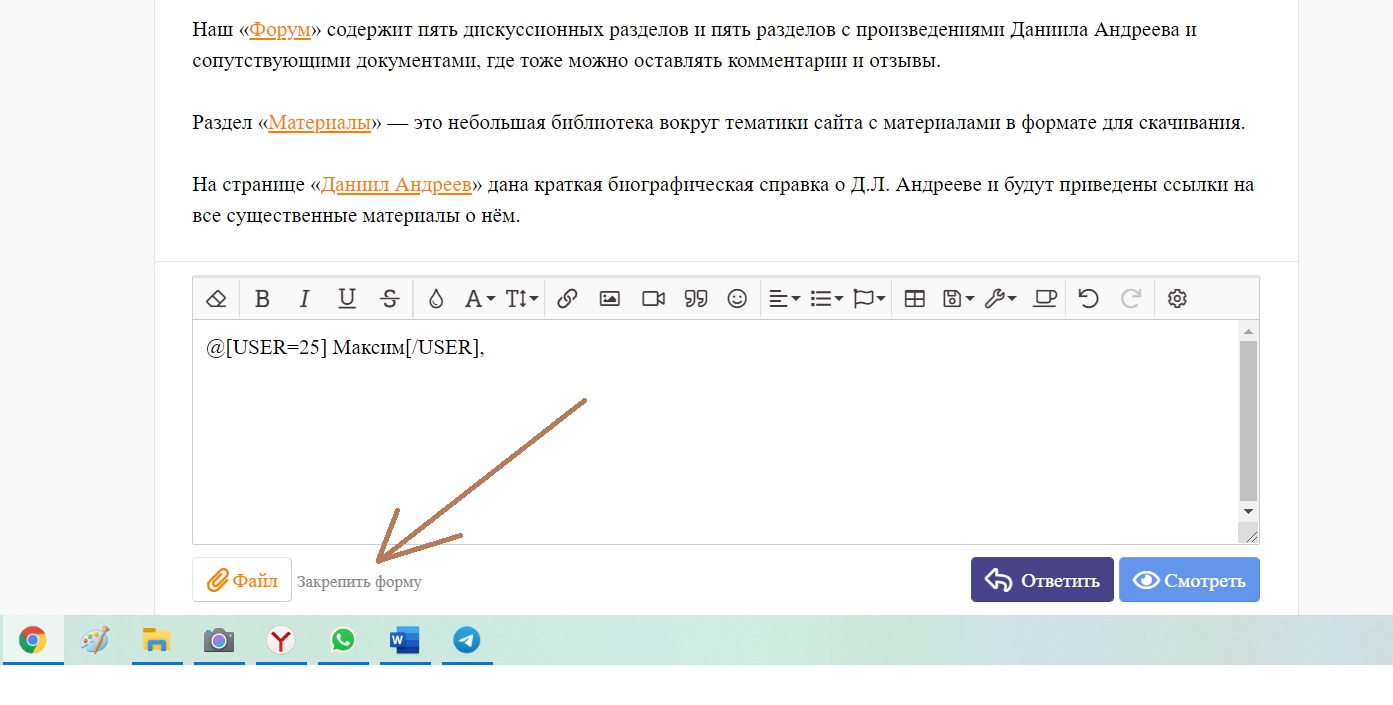Open the wrench tools dropdown
The image size is (1393, 705).
click(x=1001, y=298)
